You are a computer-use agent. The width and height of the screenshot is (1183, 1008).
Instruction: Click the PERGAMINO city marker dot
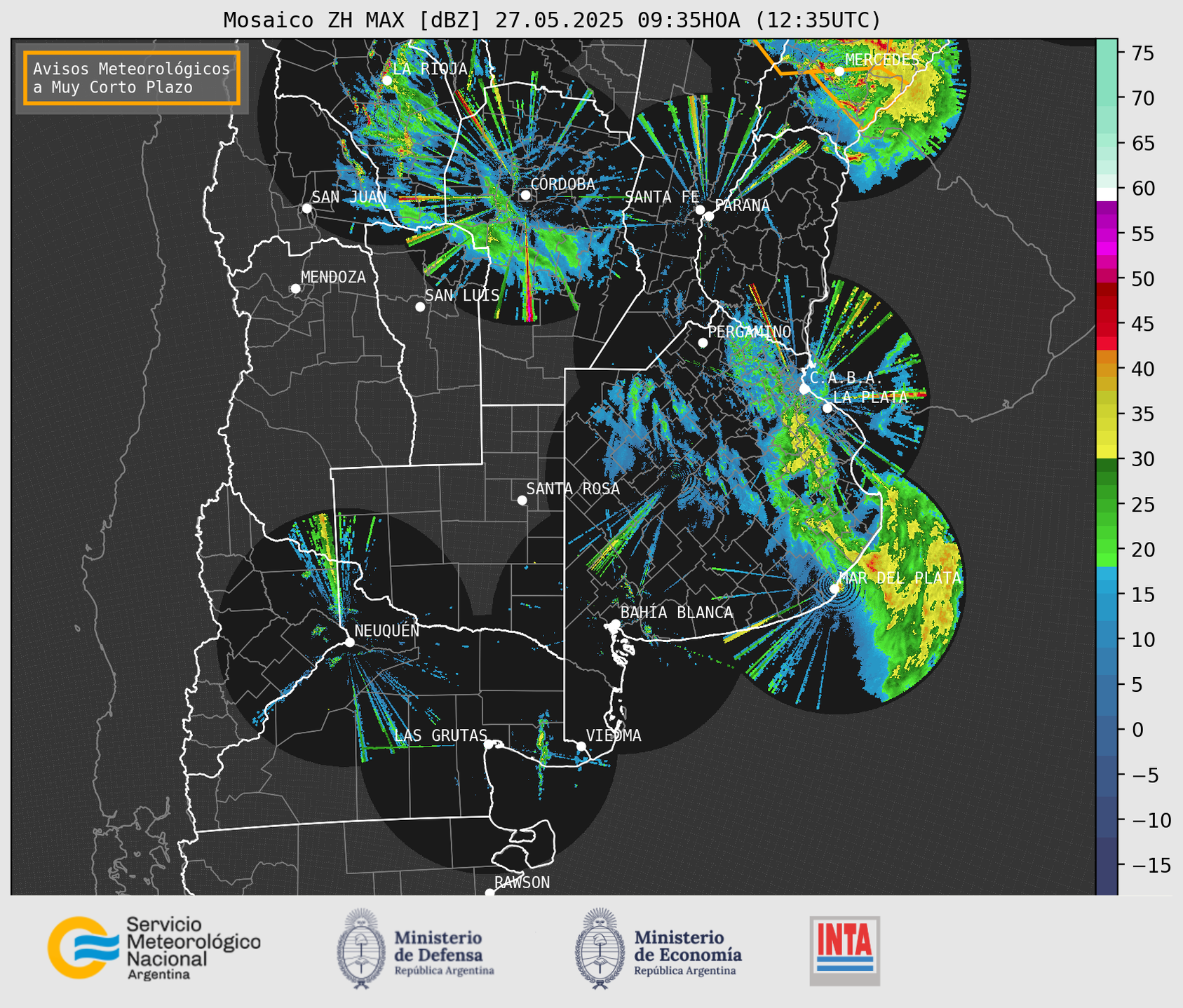[x=703, y=343]
